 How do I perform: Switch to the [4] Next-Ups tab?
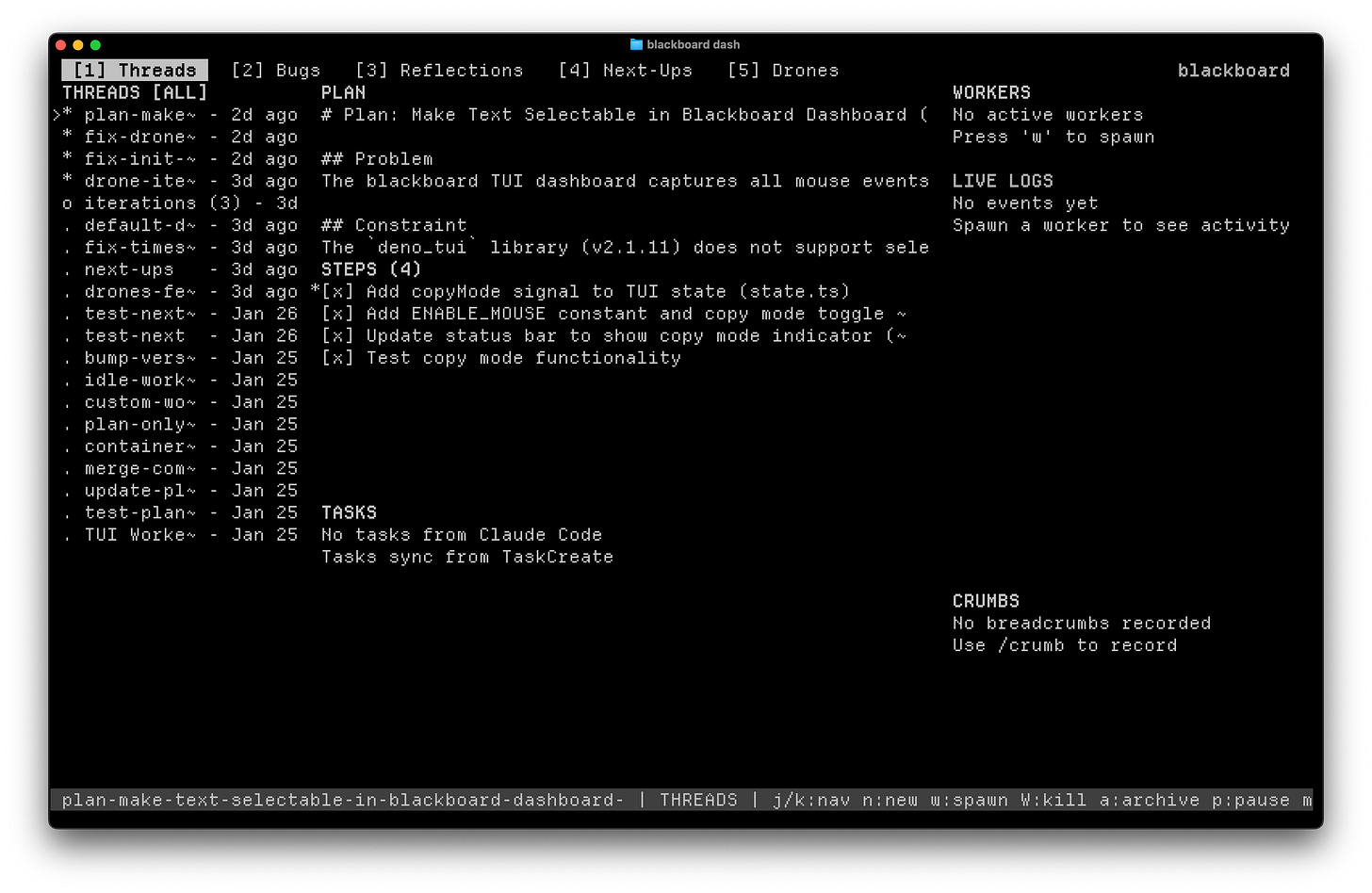click(625, 71)
